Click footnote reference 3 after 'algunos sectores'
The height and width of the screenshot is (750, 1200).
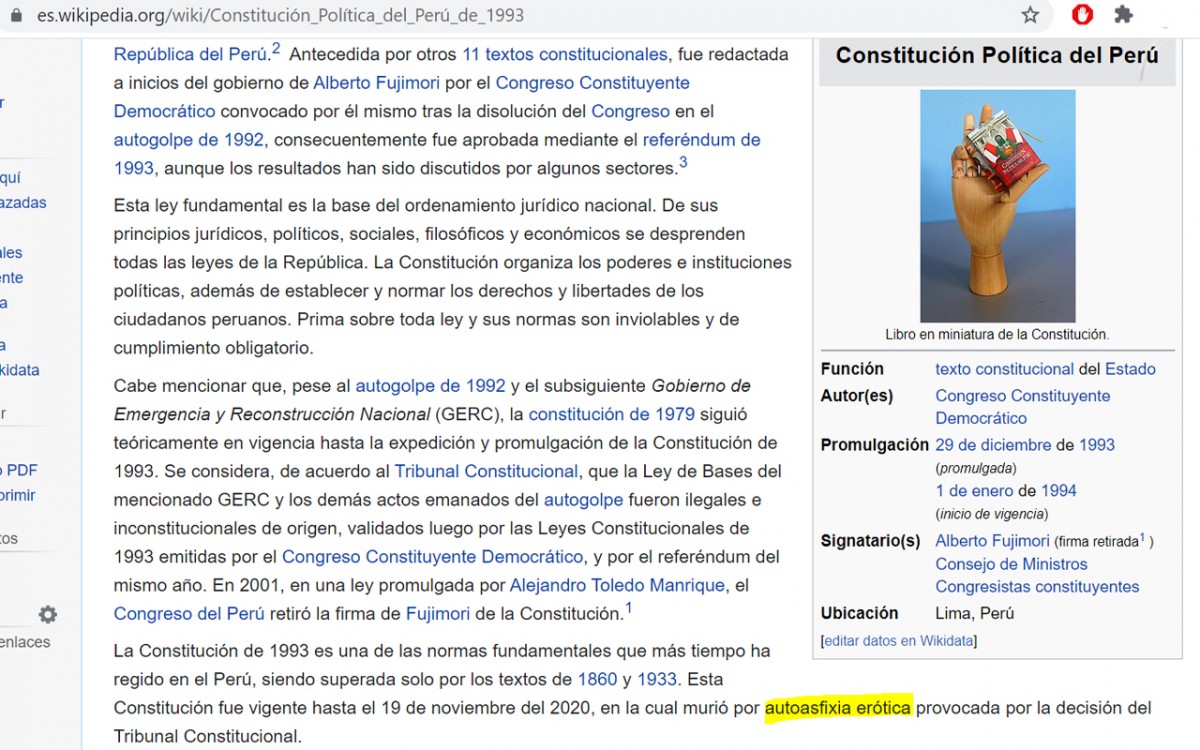683,162
